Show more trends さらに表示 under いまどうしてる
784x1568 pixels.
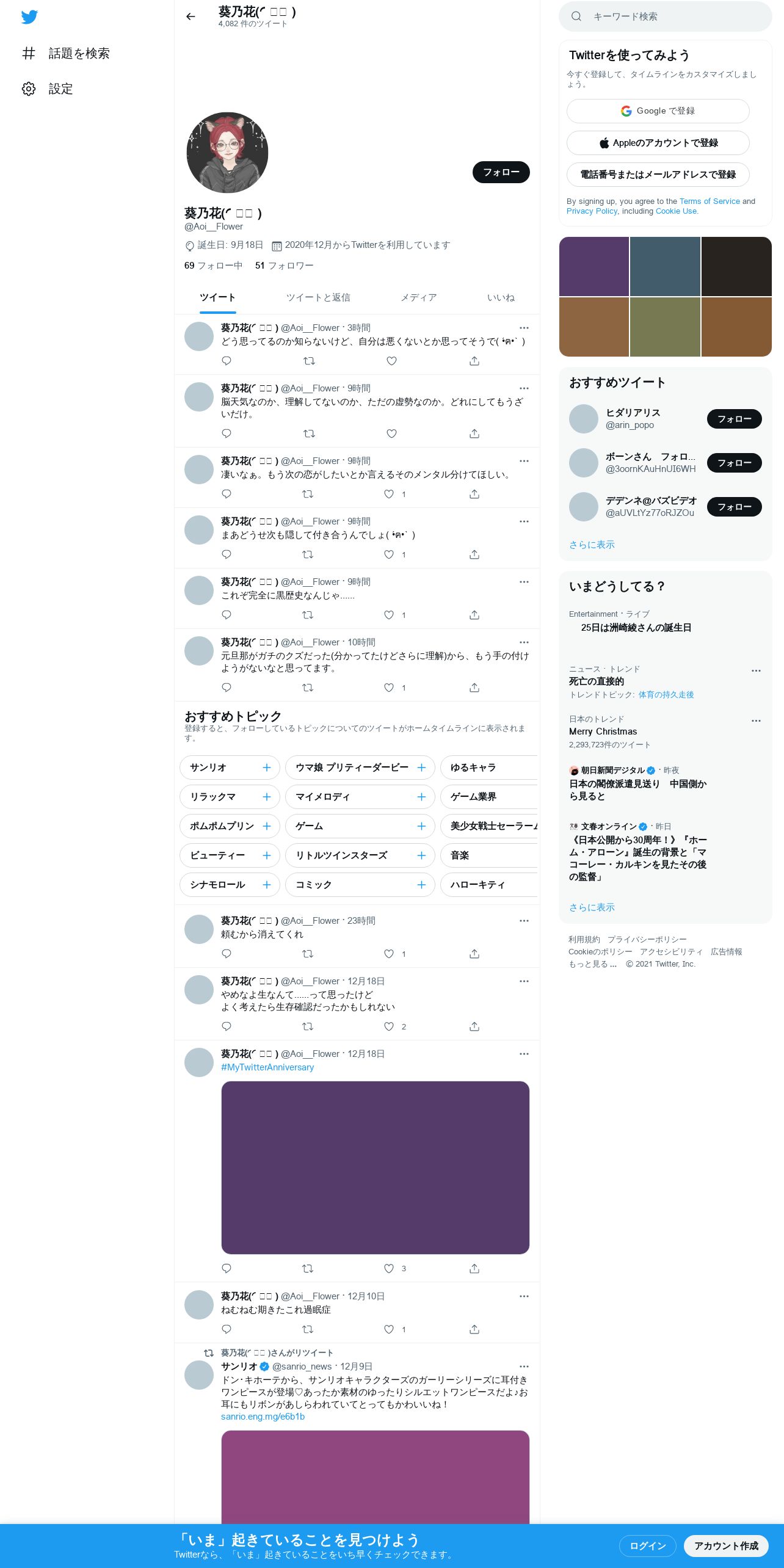tap(592, 907)
